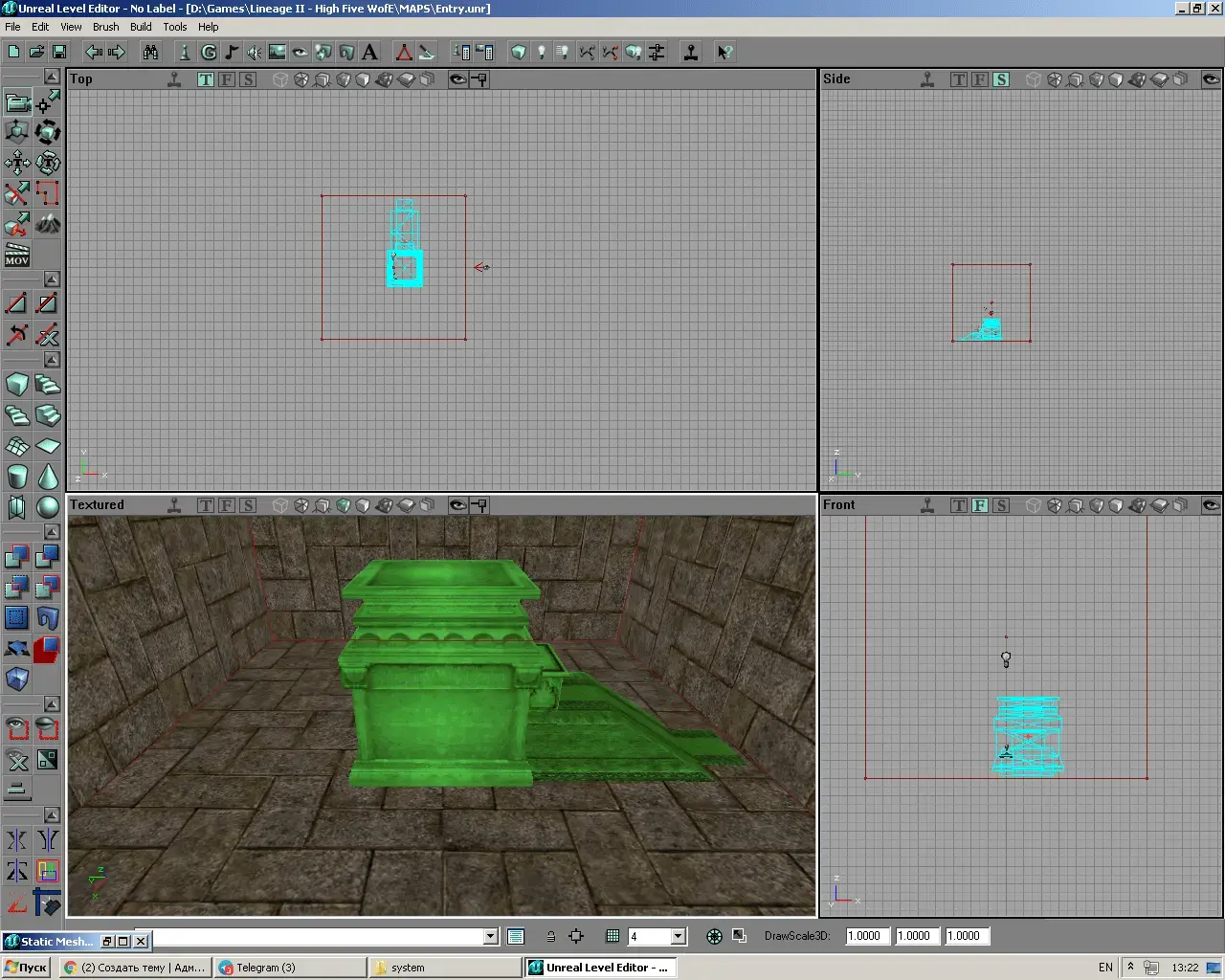Open the Пуск Start button
Screen dimensions: 1225x980
click(27, 968)
